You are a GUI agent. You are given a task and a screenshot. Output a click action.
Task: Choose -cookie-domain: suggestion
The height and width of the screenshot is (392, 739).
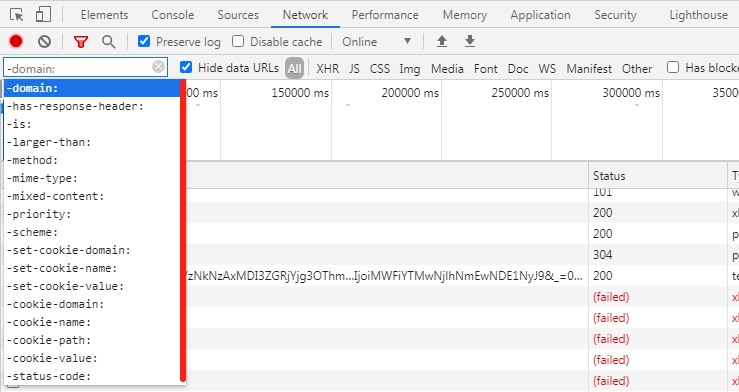click(92, 304)
